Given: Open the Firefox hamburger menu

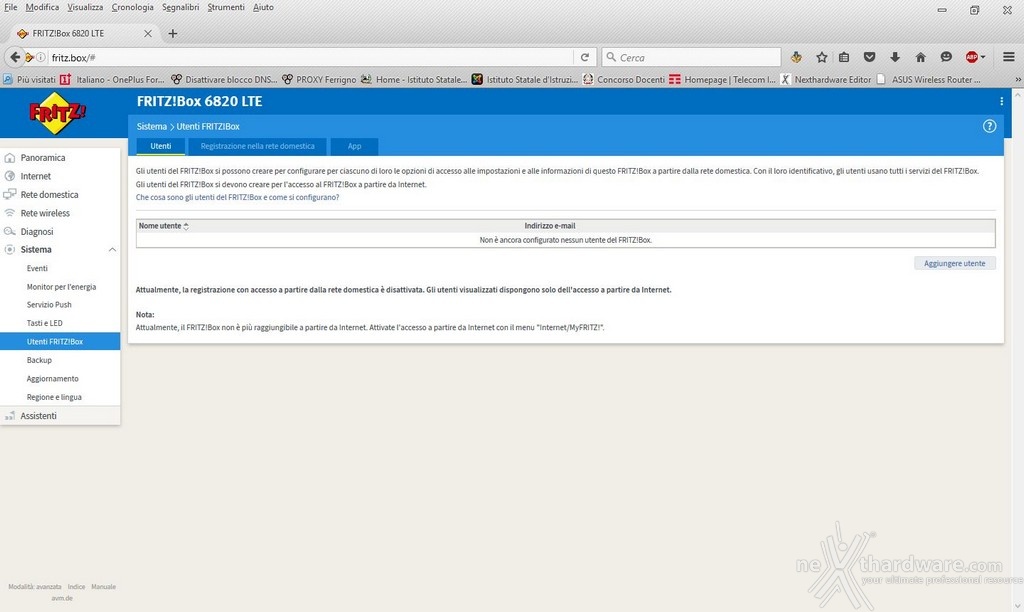Looking at the screenshot, I should pos(1008,57).
